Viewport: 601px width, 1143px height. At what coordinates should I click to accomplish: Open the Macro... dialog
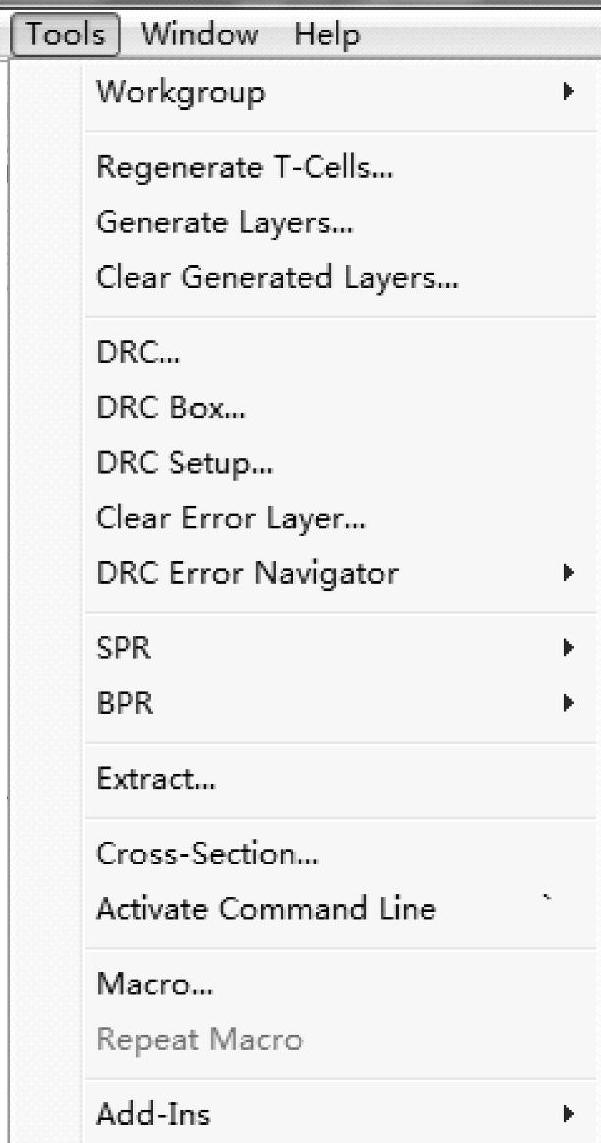tap(154, 984)
